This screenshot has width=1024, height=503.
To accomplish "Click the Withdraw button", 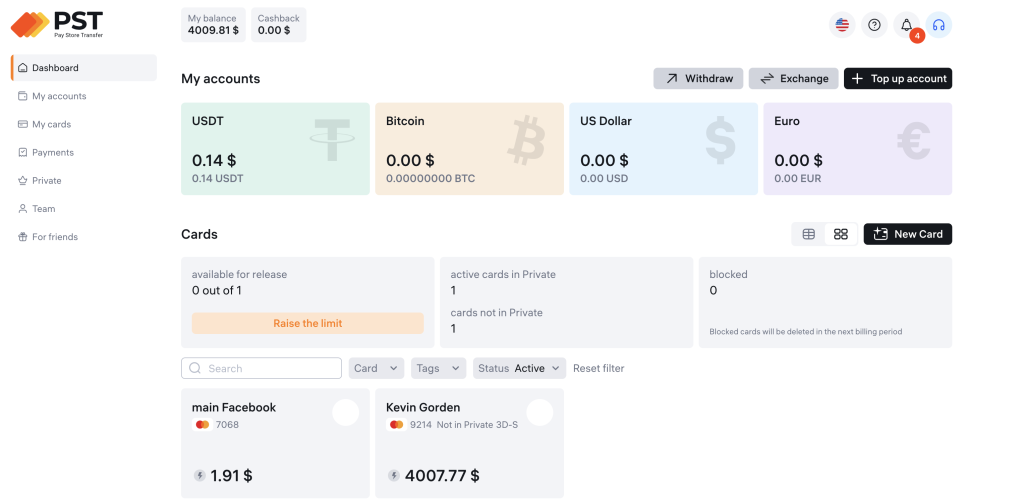I will pos(698,78).
